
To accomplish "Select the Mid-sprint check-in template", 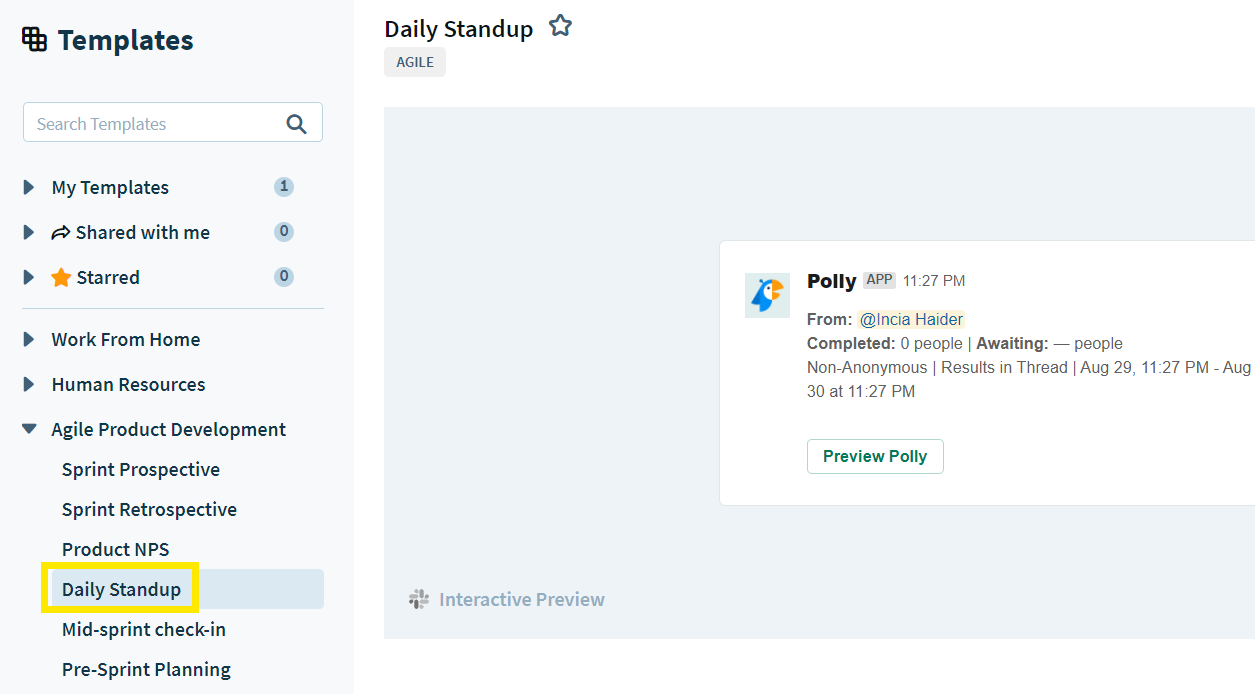I will [x=144, y=629].
